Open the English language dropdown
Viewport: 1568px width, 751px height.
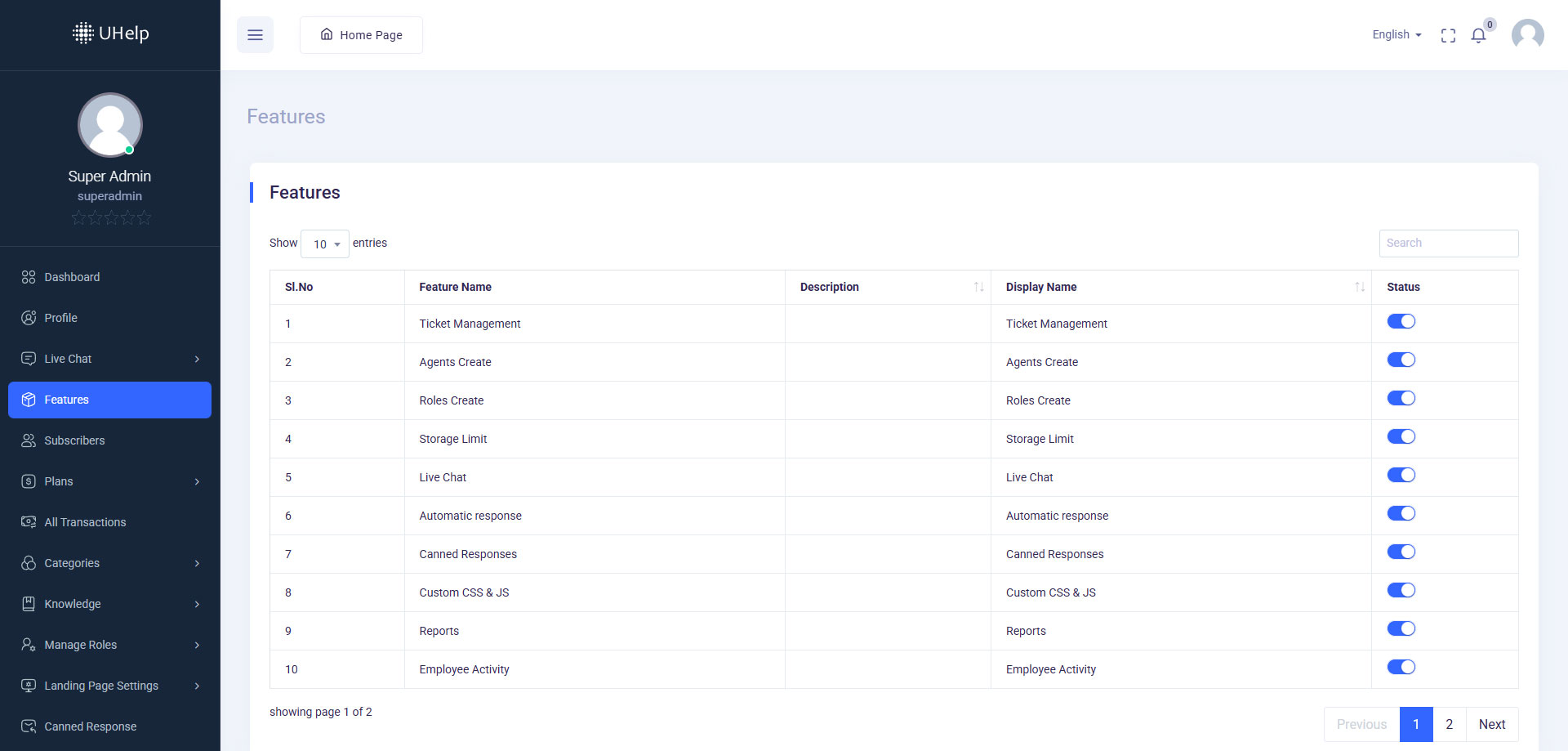pyautogui.click(x=1396, y=35)
